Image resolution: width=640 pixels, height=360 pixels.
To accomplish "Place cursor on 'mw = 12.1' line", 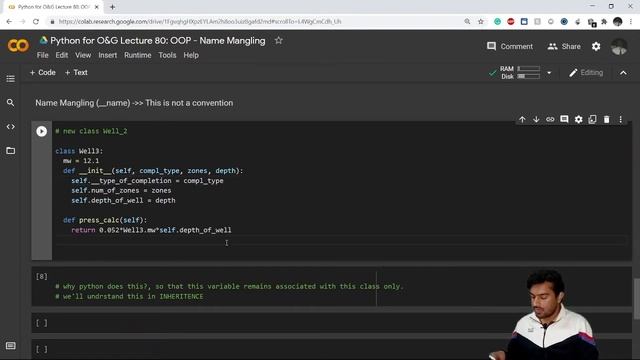I will click(x=81, y=161).
